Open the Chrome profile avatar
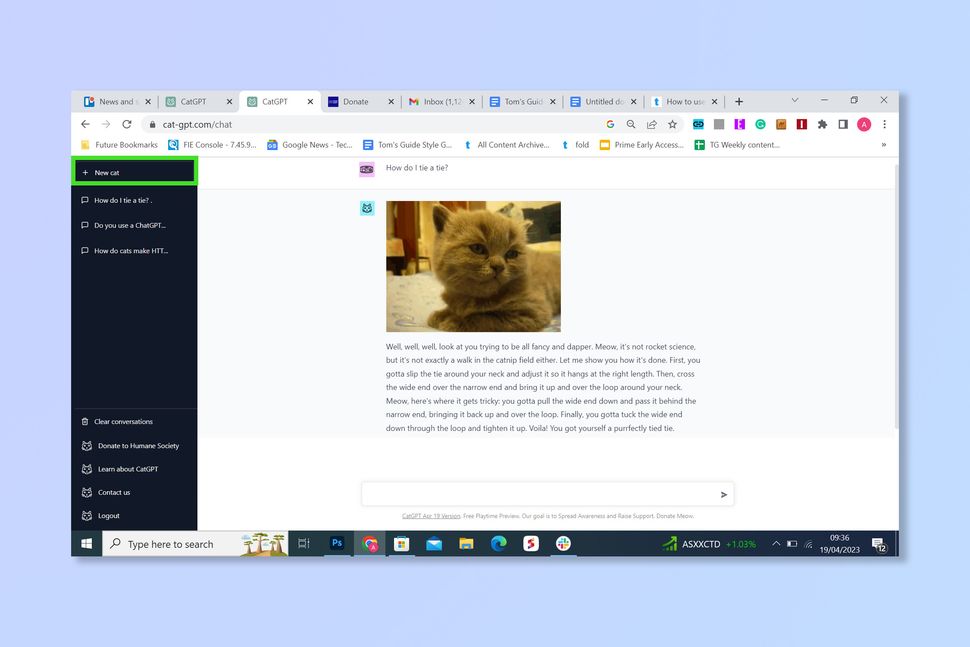970x647 pixels. 864,124
